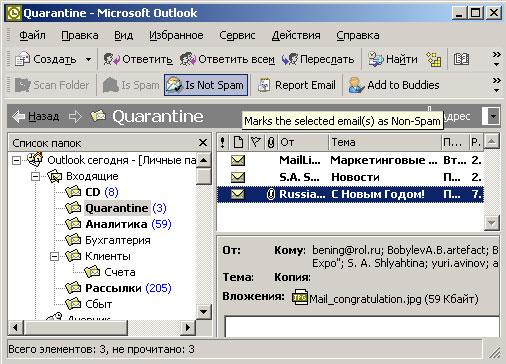The width and height of the screenshot is (506, 364).
Task: Open the address bar dropdown arrow
Action: 493,116
